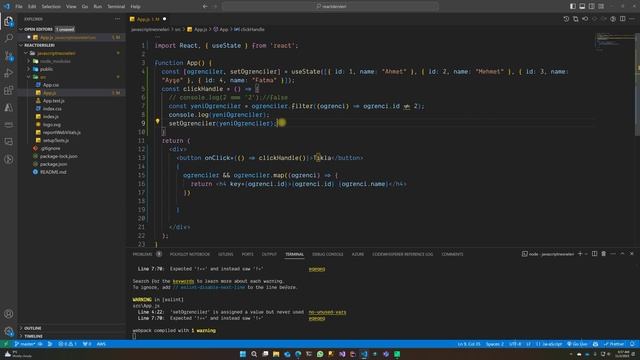Open the Selection menu
Screen dimensions: 640x360
51,7
